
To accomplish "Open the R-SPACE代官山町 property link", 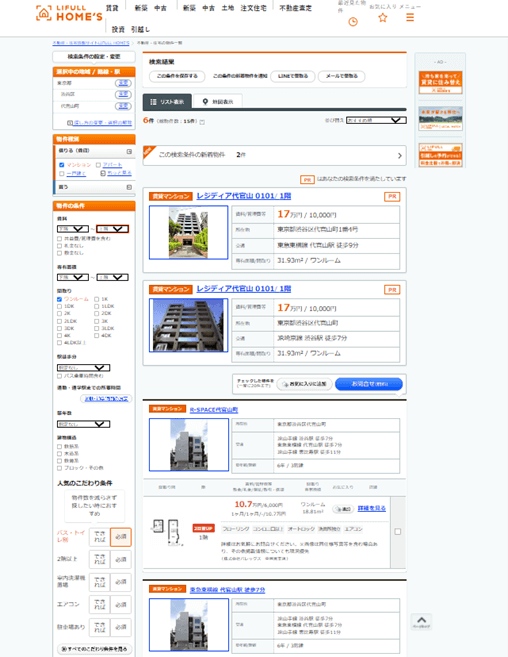I will [x=214, y=410].
